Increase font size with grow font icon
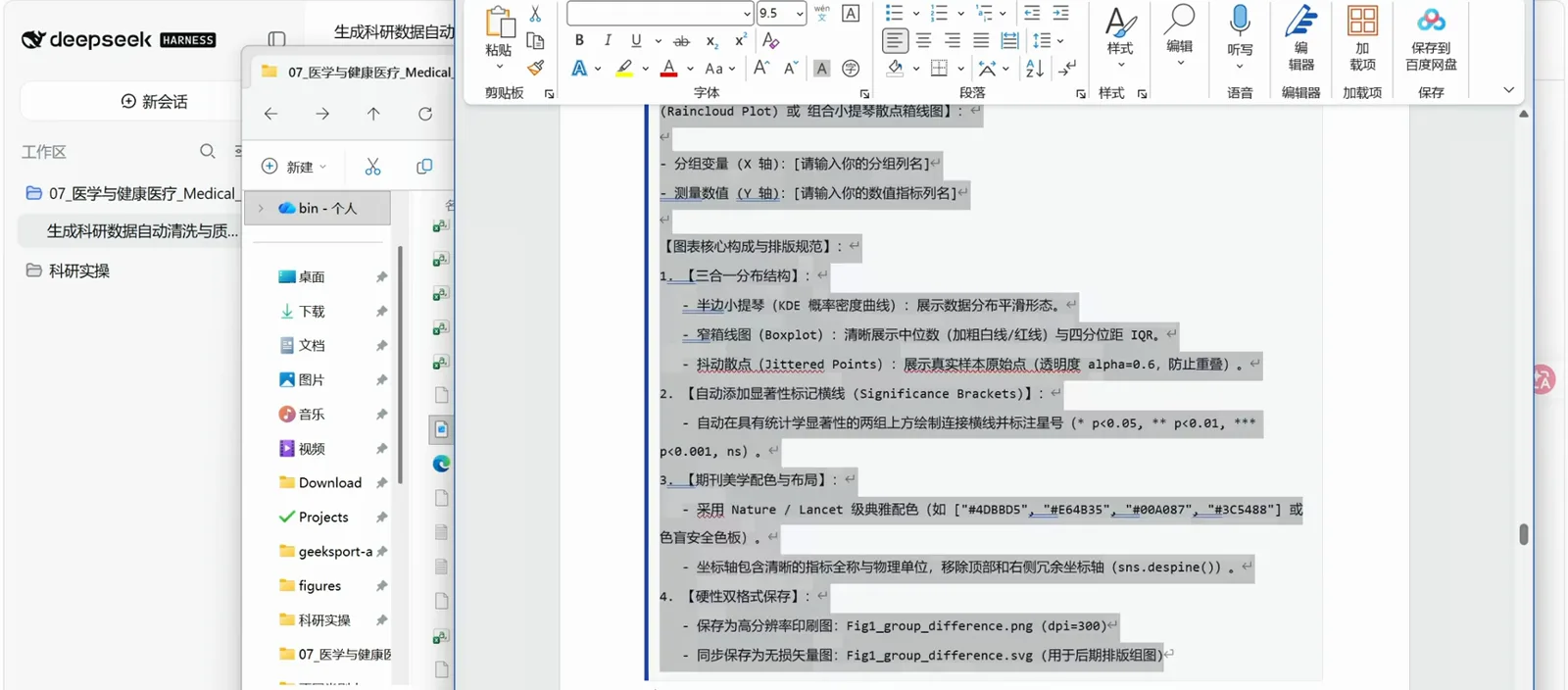The height and width of the screenshot is (690, 1568). click(761, 68)
